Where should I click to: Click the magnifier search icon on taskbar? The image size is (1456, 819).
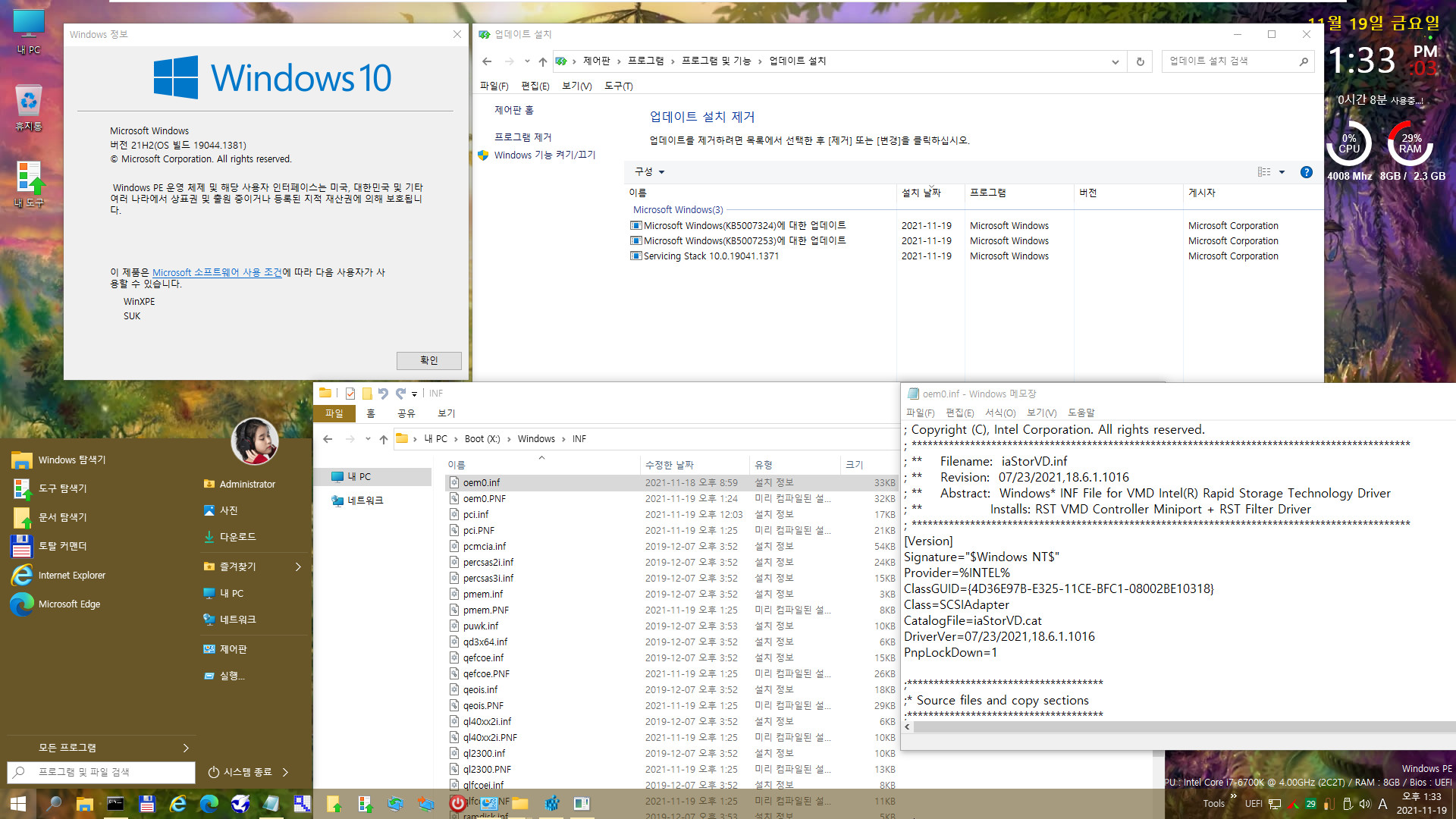pyautogui.click(x=54, y=804)
